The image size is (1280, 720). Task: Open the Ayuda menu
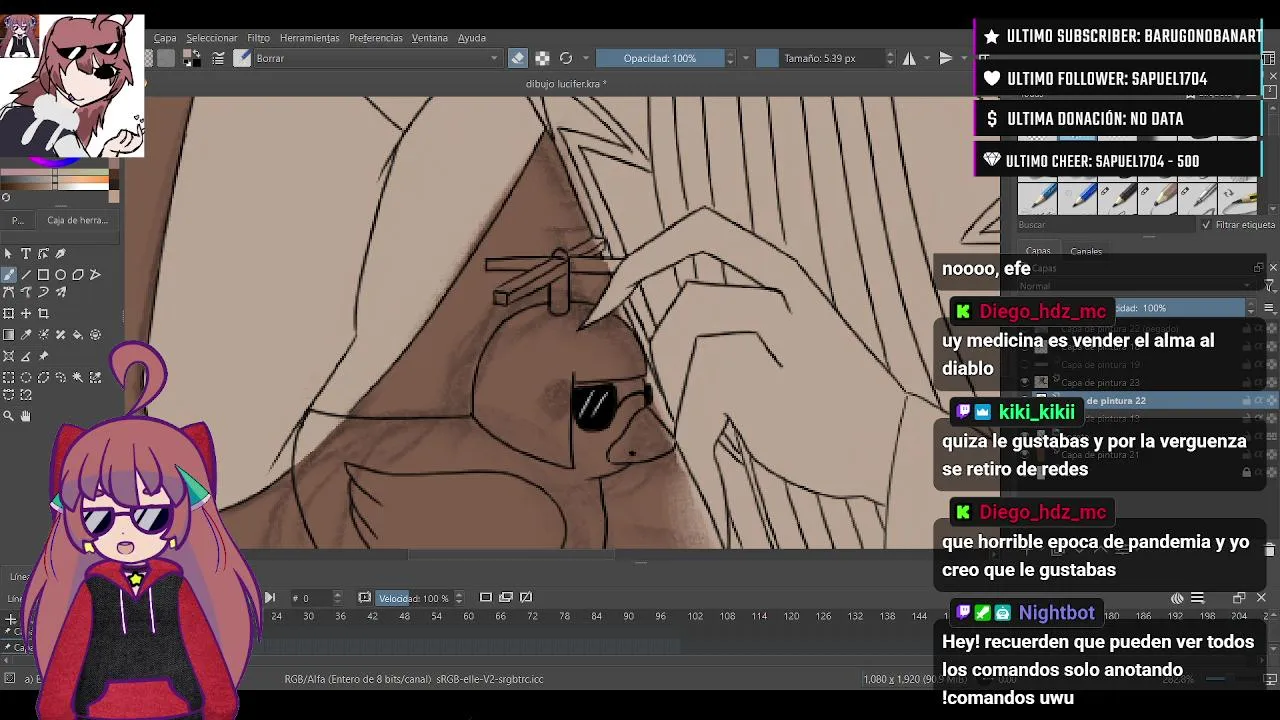(x=472, y=38)
